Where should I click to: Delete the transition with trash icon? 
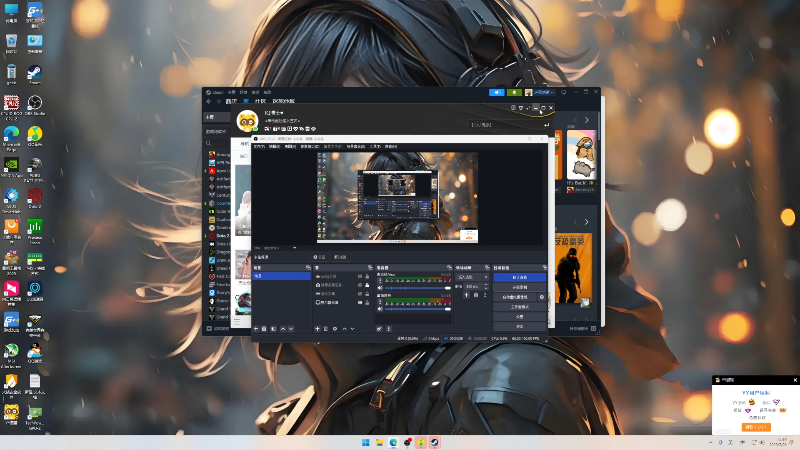click(x=476, y=295)
